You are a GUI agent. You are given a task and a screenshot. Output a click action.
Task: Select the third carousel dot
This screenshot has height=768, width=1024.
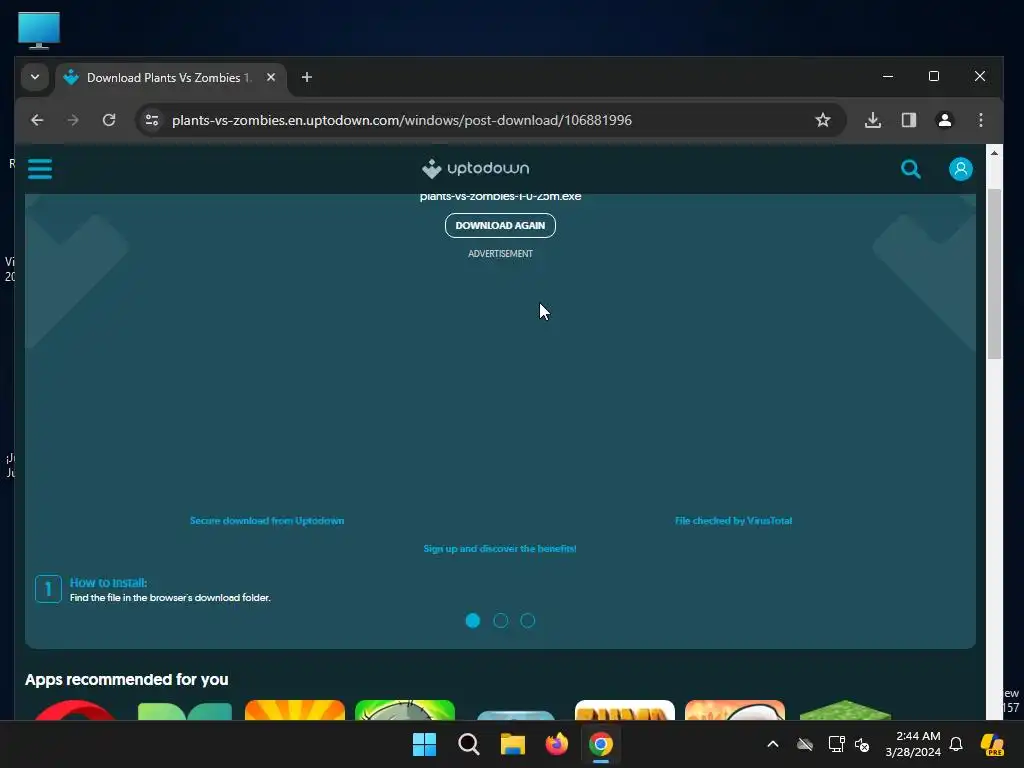[x=528, y=620]
